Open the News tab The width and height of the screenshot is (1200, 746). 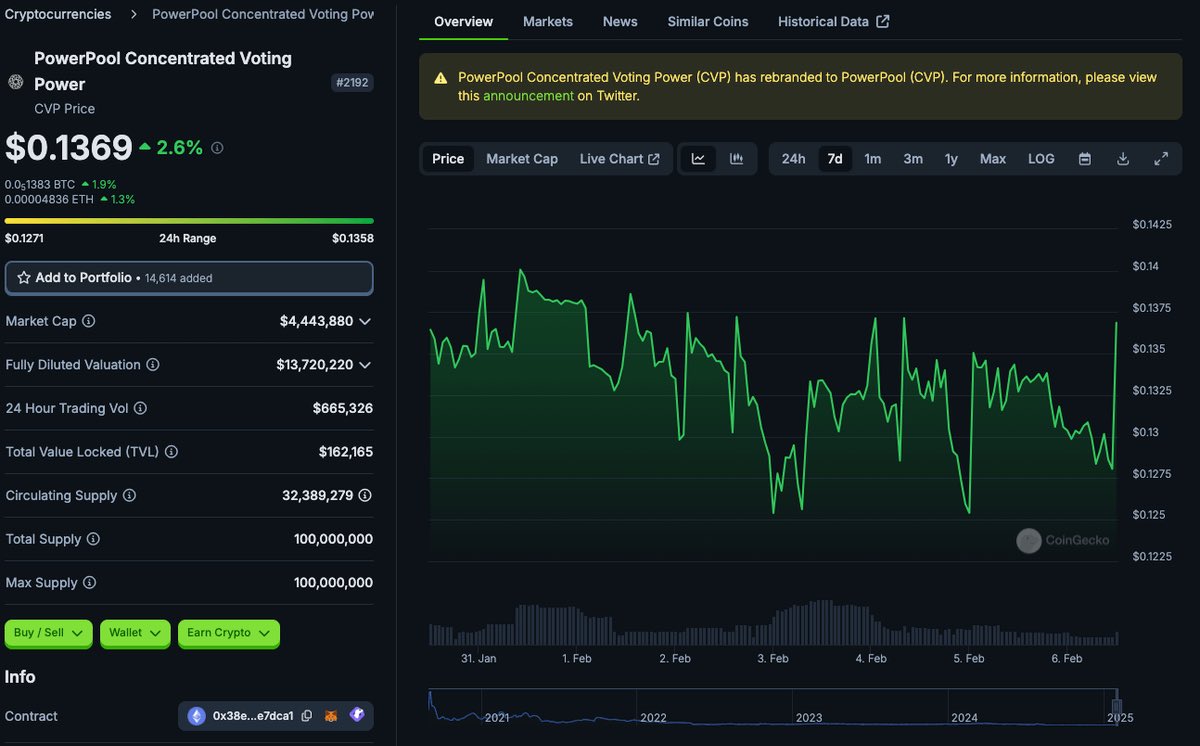pos(620,21)
